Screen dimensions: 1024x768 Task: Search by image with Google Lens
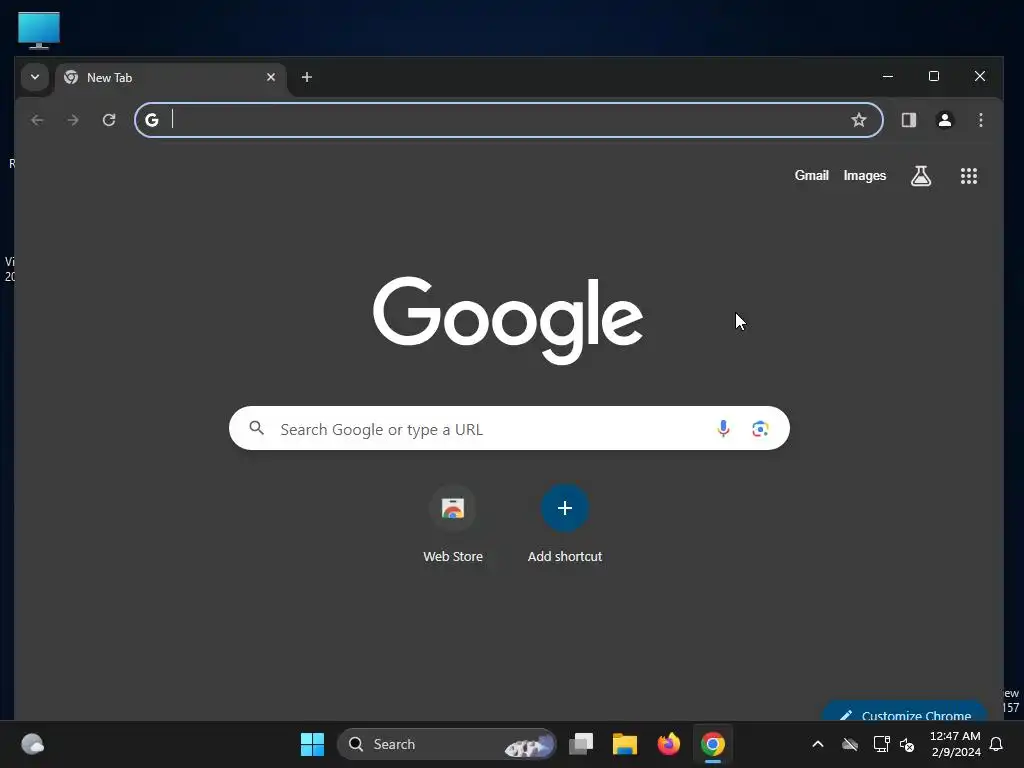point(760,428)
